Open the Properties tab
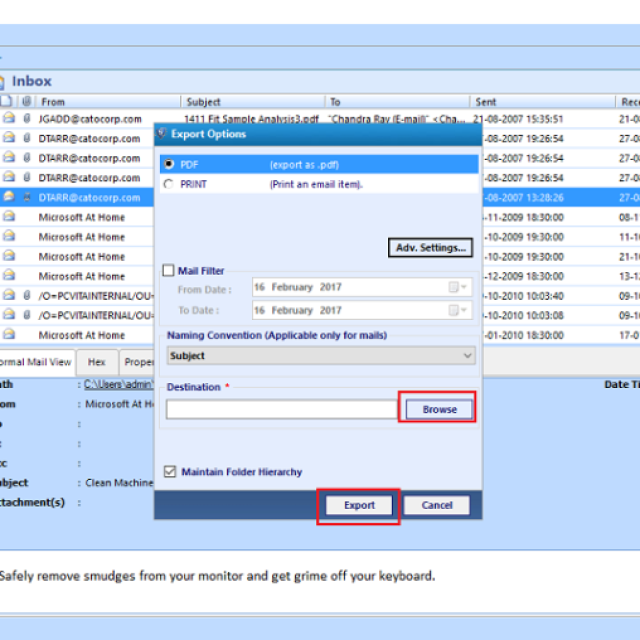The height and width of the screenshot is (640, 640). 137,362
